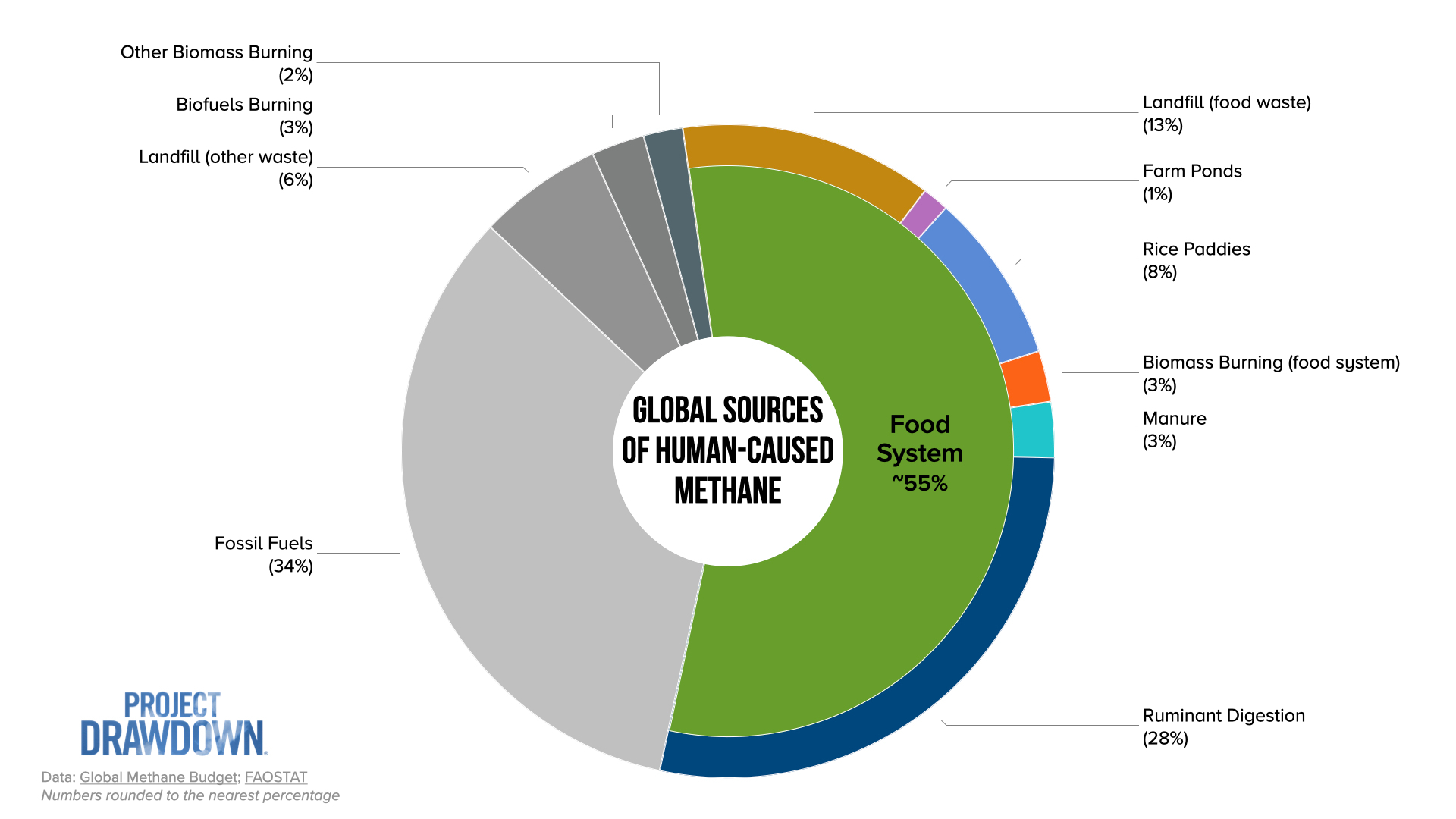Viewport: 1456px width, 819px height.
Task: Click the golden Landfill food waste arc
Action: click(804, 154)
